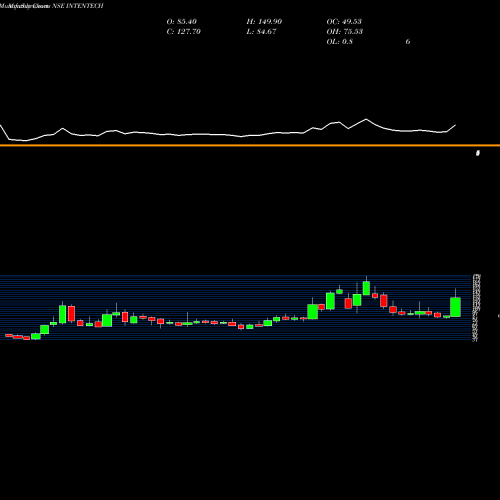Screen dimensions: 500x500
Task: Click the orange horizontal baseline of the indicator
Action: [250, 145]
